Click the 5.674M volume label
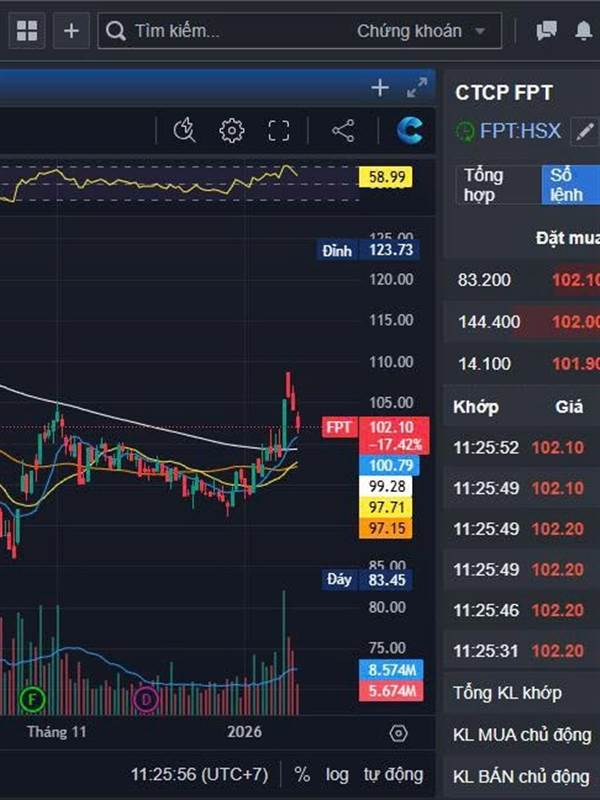This screenshot has height=800, width=600. 391,691
